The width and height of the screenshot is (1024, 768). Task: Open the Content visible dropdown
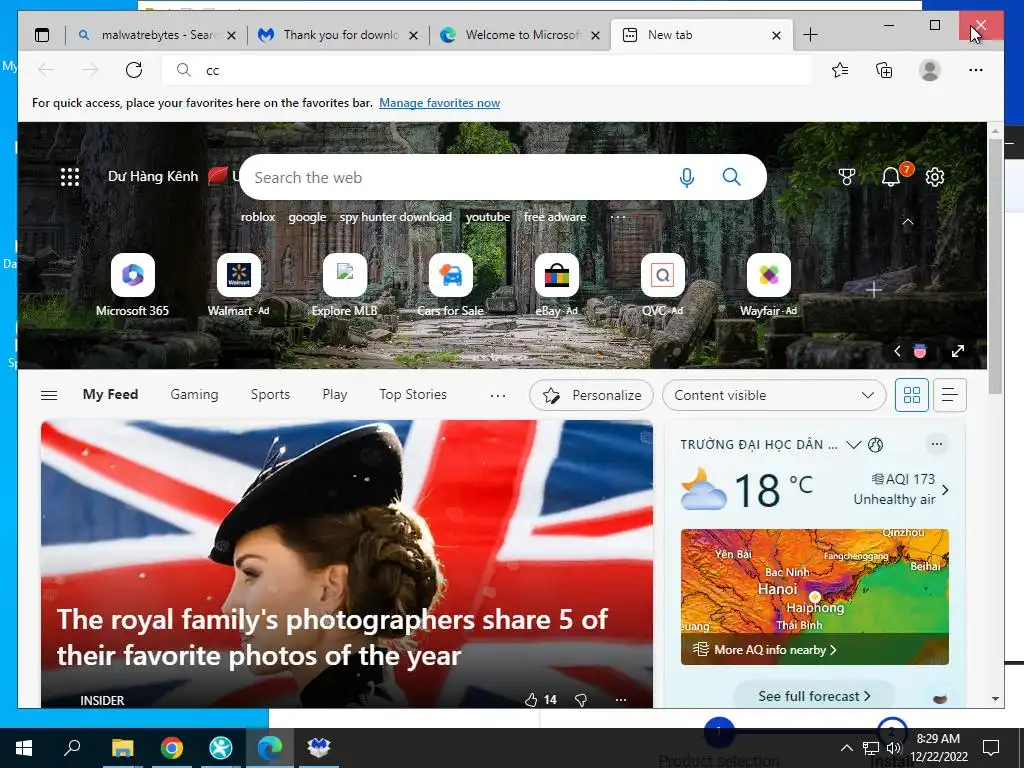[x=774, y=395]
